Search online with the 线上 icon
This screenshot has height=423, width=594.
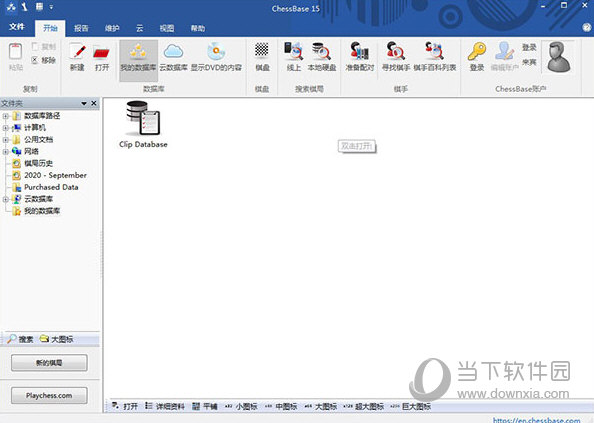click(294, 57)
